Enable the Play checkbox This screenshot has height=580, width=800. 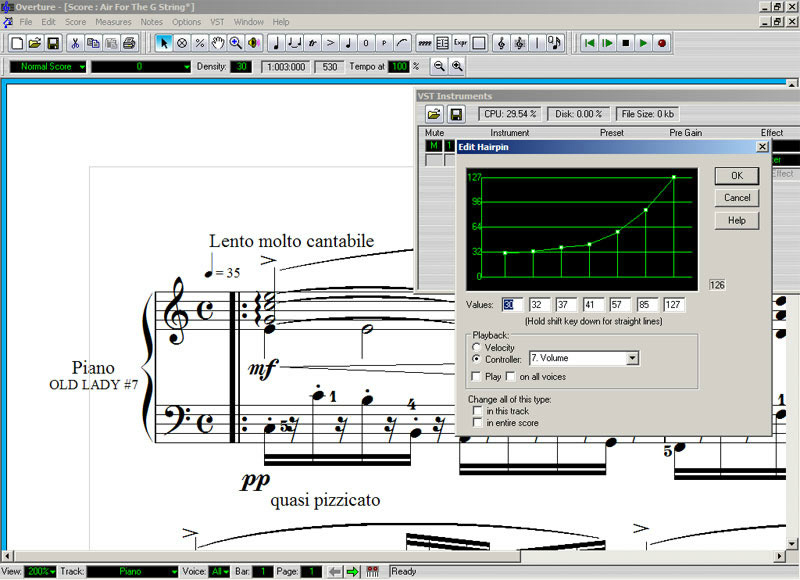coord(476,377)
